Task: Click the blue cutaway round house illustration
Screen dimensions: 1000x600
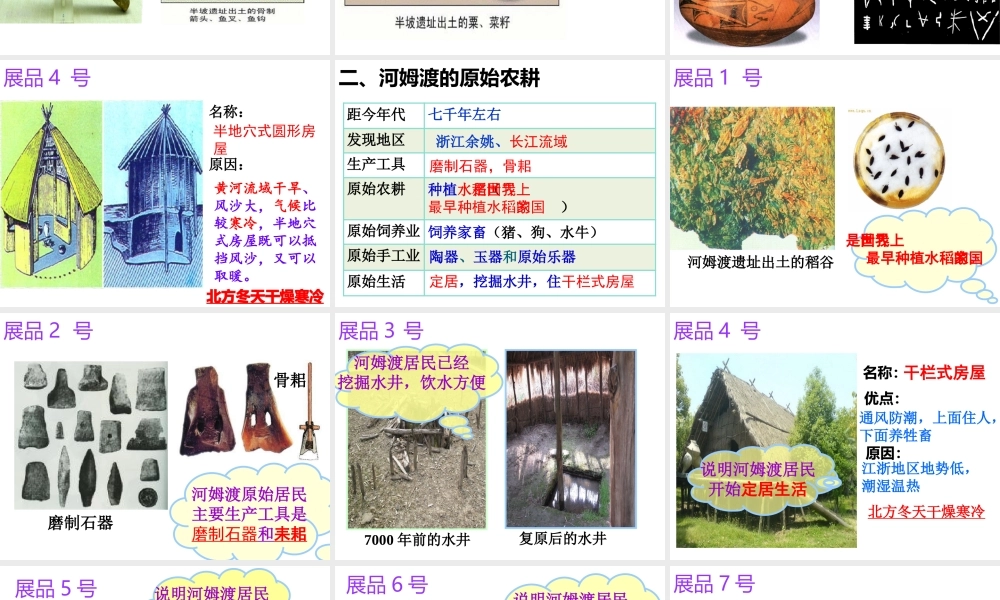Action: [153, 194]
